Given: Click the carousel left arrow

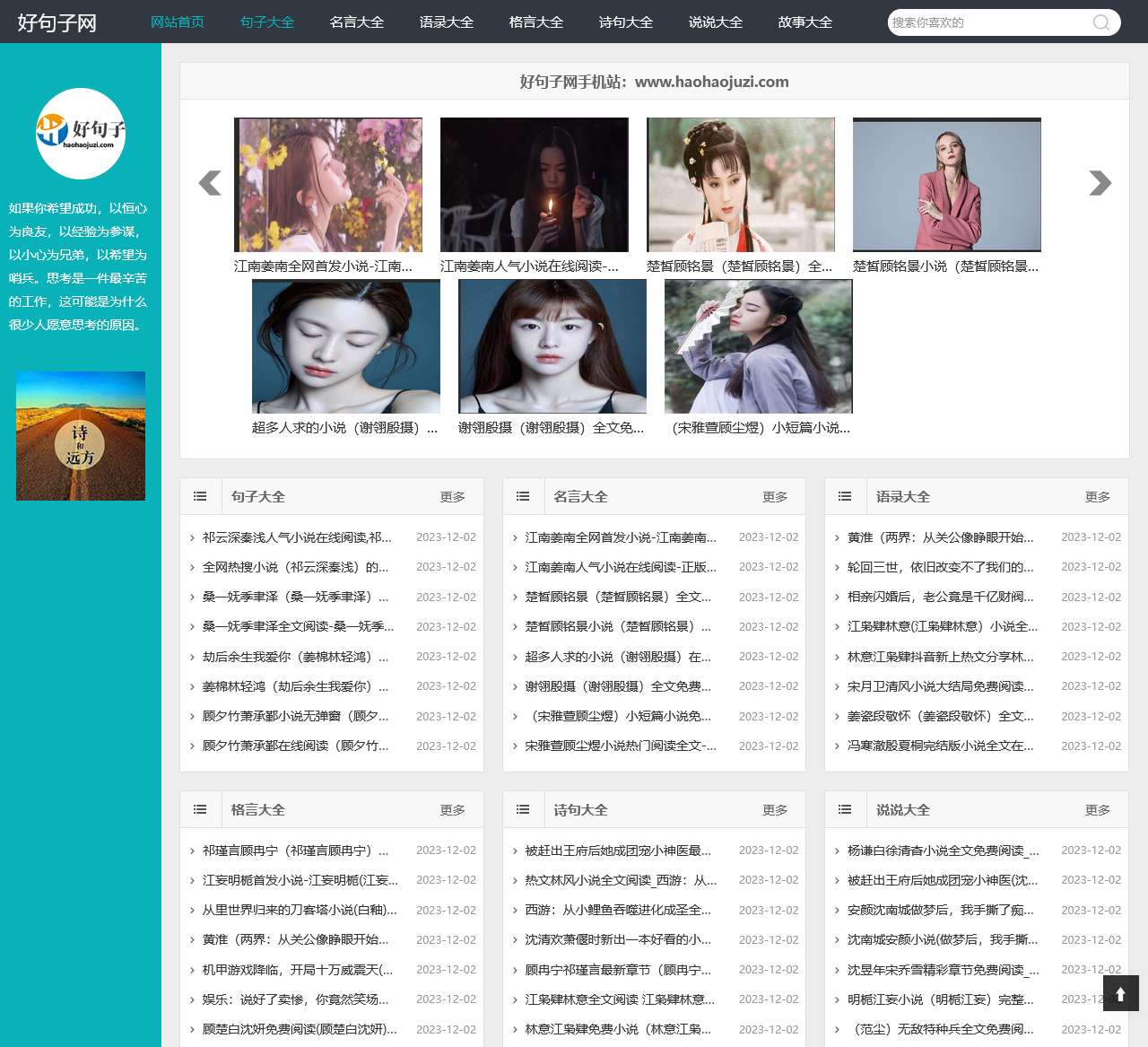Looking at the screenshot, I should coord(209,184).
